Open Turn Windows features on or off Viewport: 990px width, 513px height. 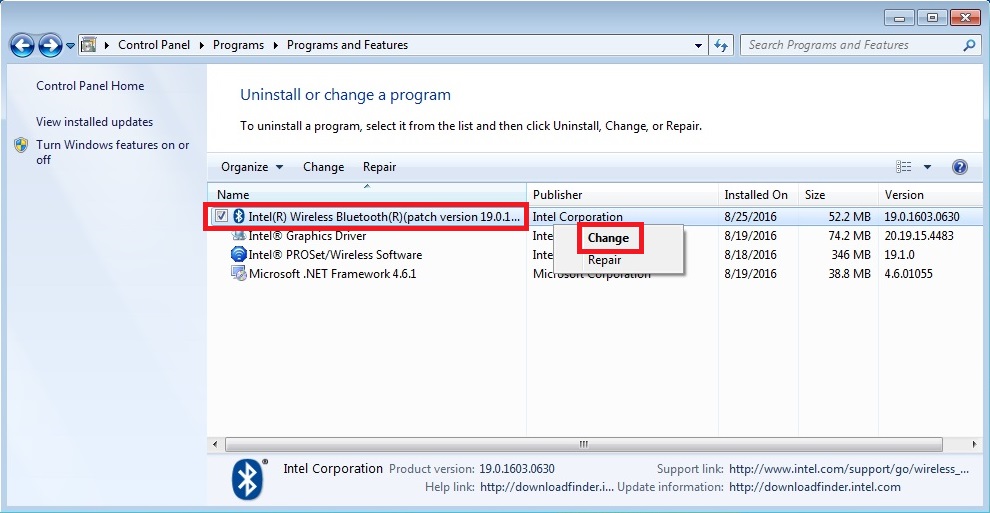[x=112, y=152]
